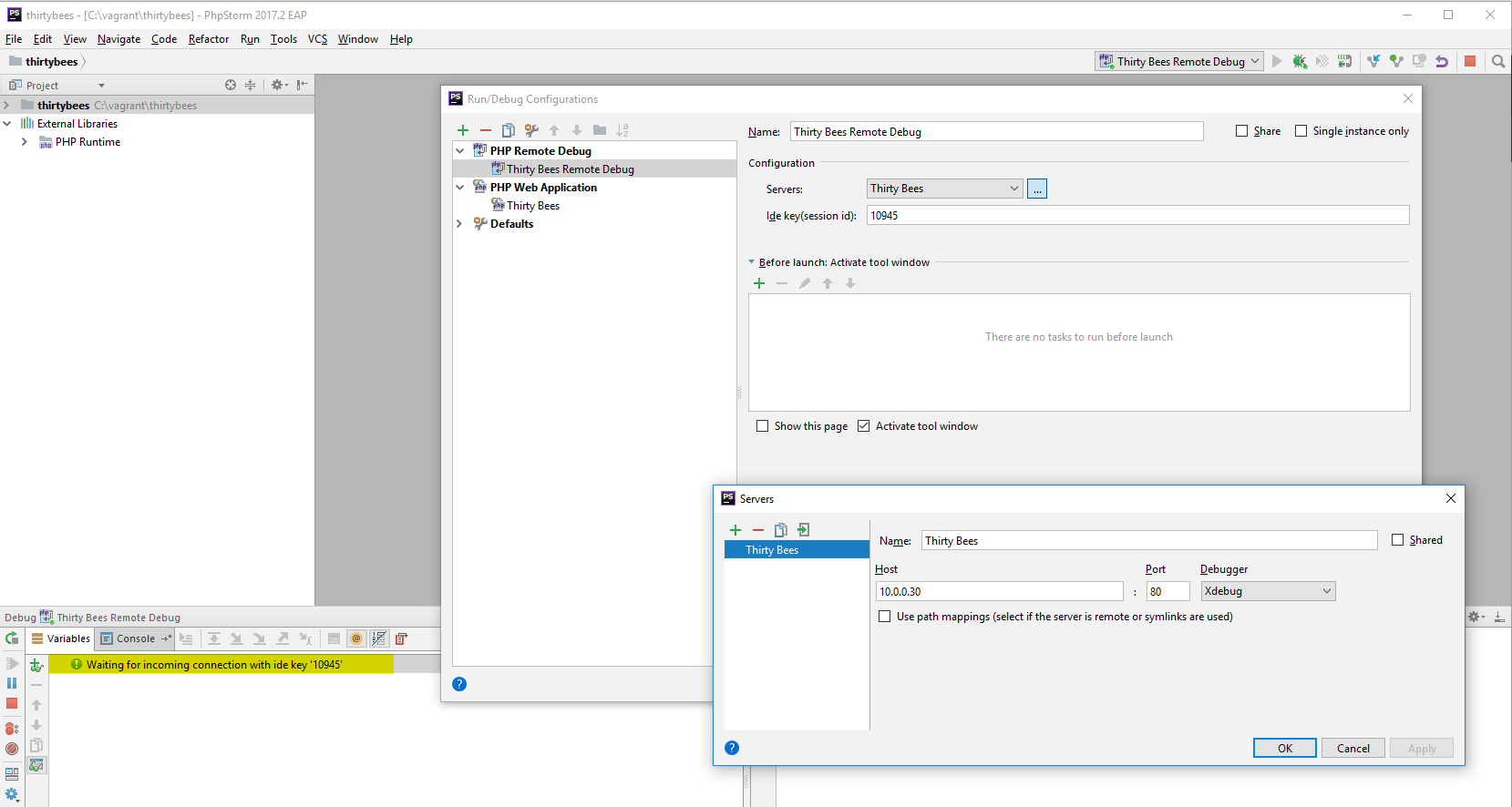Open the Refactor menu
Image resolution: width=1512 pixels, height=807 pixels.
[x=209, y=39]
